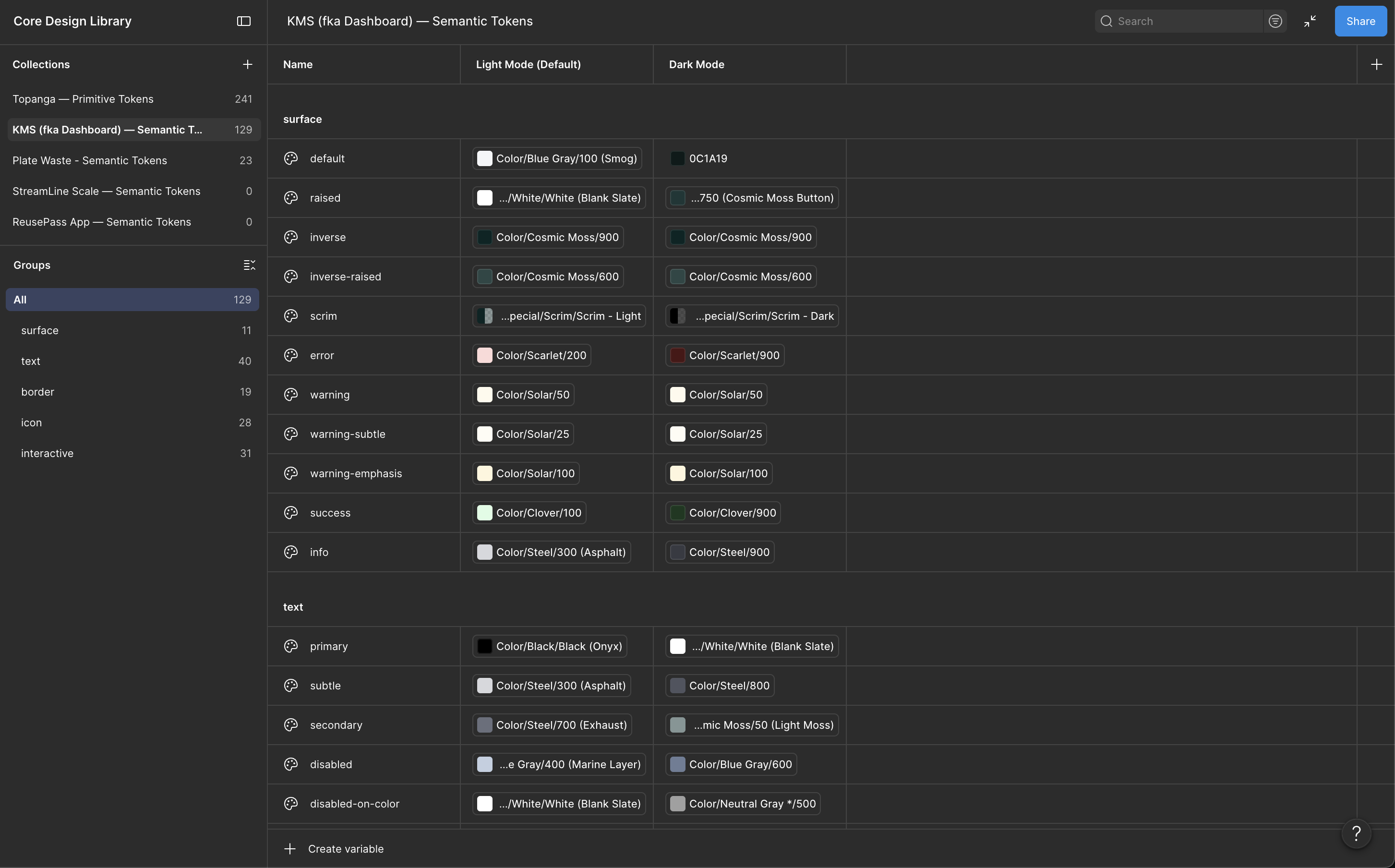The image size is (1395, 868).
Task: Click the surface section heading
Action: [x=302, y=120]
